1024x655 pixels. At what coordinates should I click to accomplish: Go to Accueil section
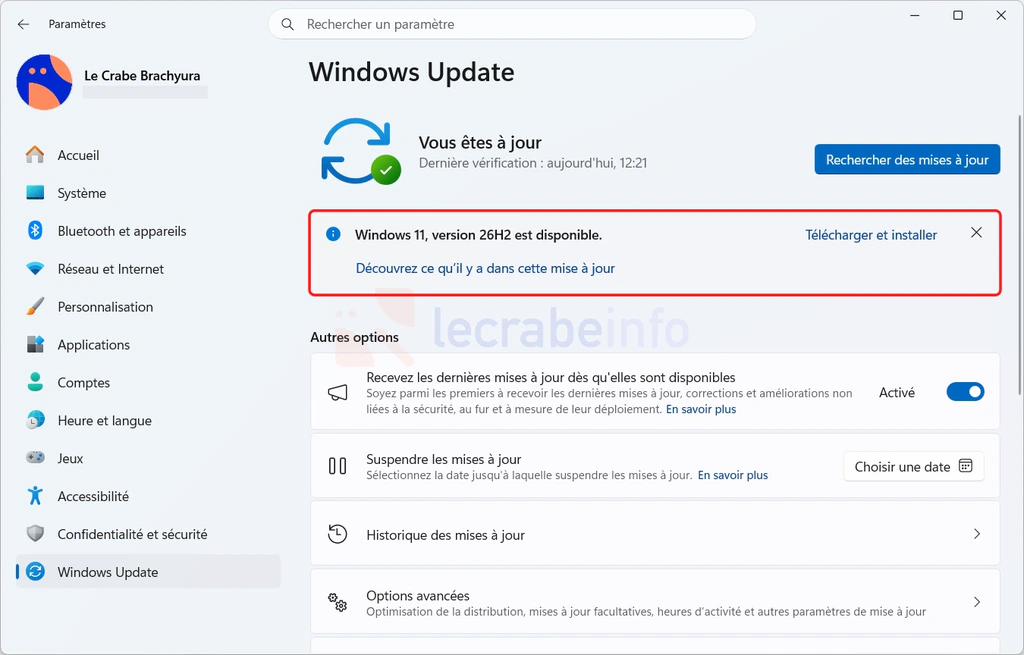coord(148,155)
